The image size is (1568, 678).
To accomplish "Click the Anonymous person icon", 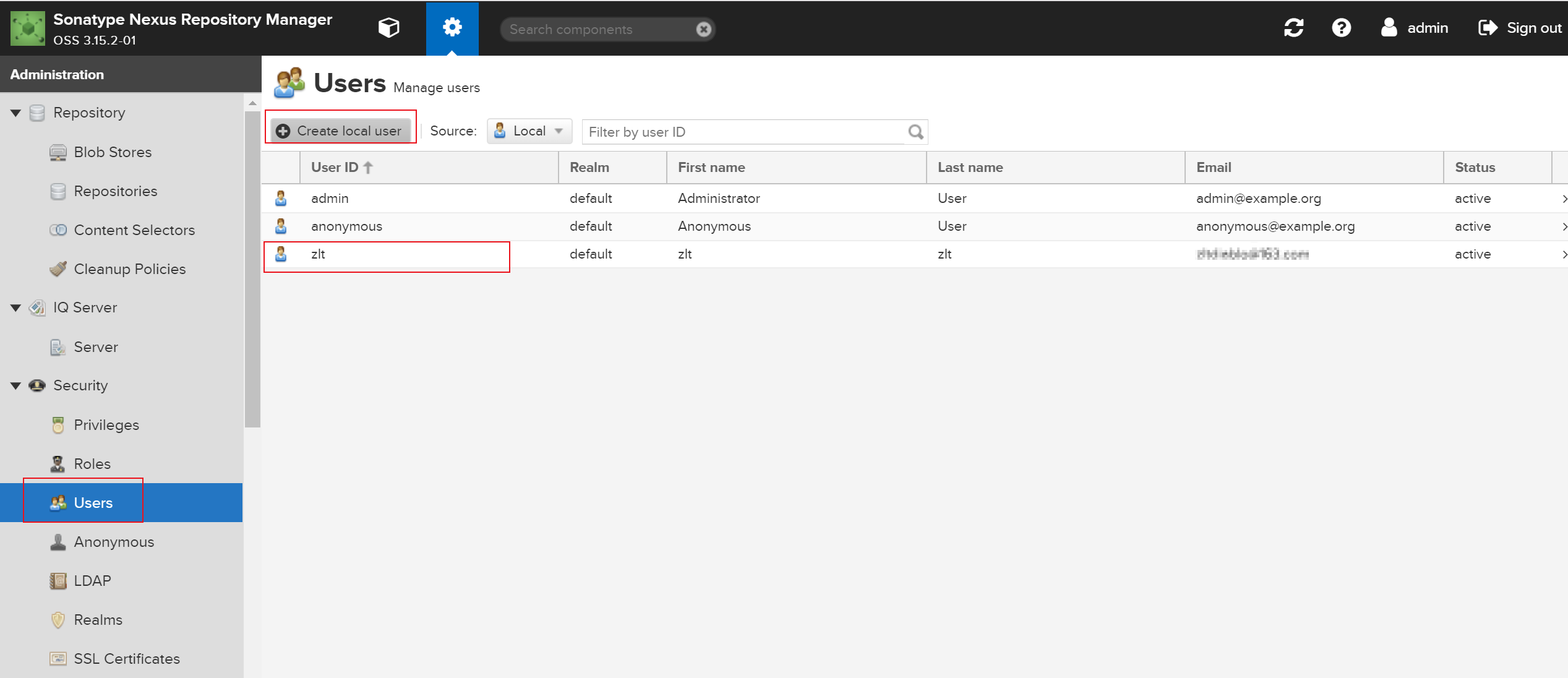I will 58,542.
